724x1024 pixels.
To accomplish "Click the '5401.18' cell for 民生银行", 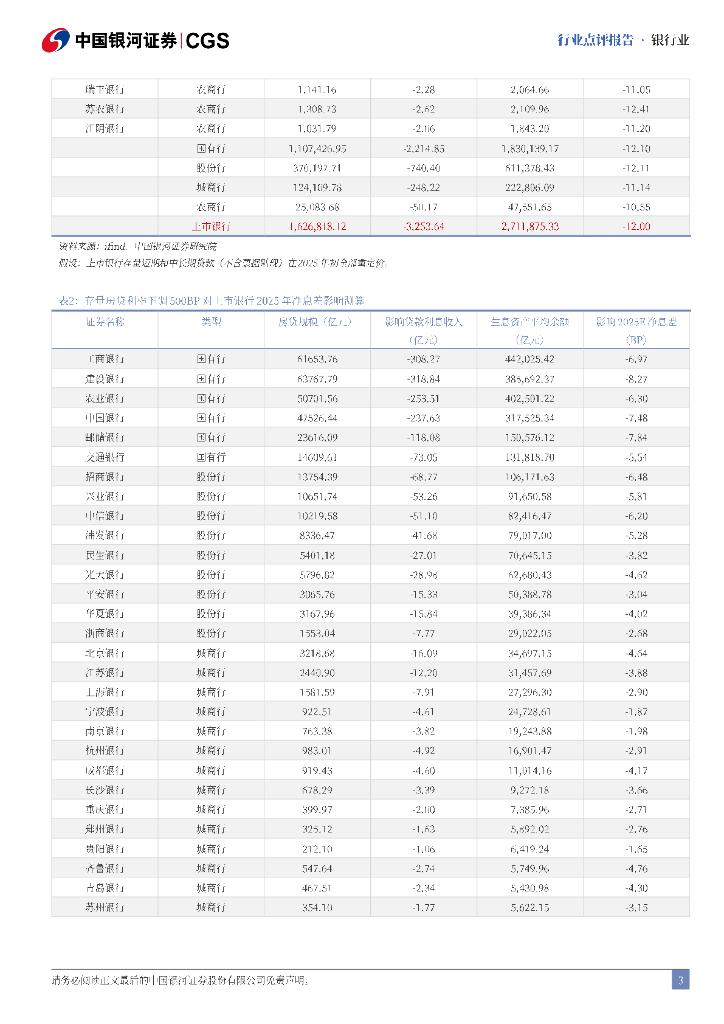I will 317,555.
